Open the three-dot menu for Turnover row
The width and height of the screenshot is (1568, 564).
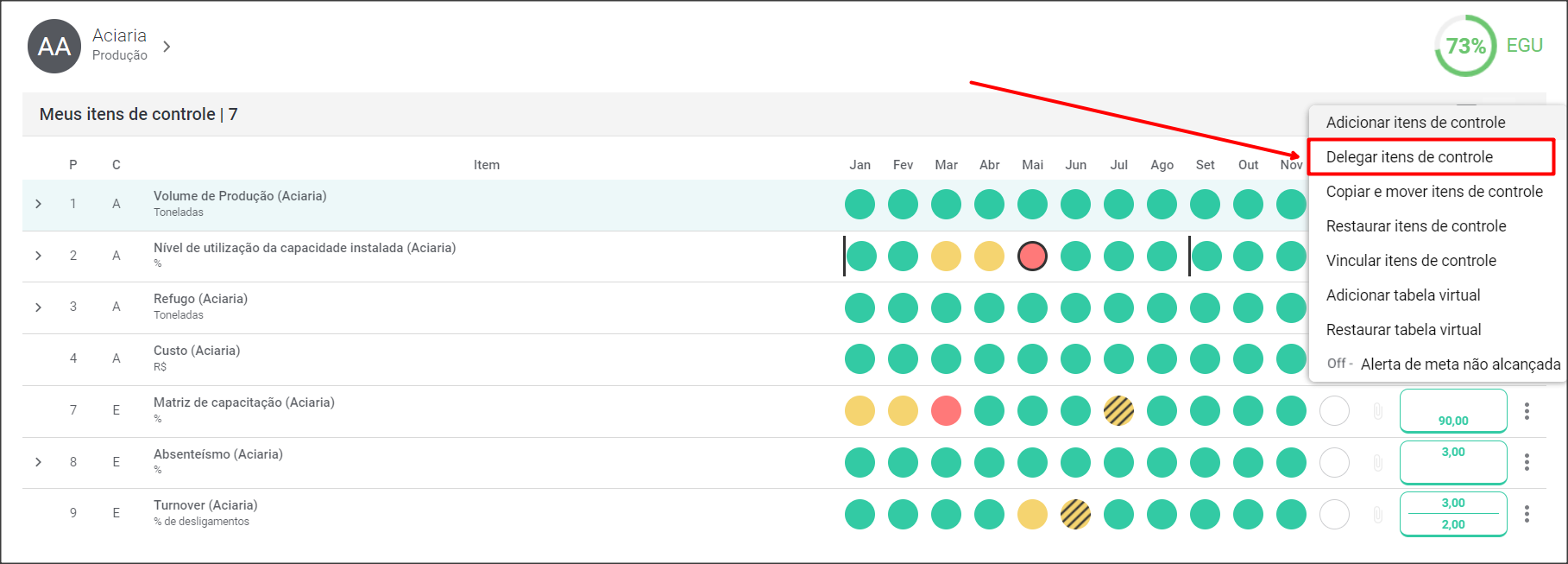pyautogui.click(x=1527, y=514)
